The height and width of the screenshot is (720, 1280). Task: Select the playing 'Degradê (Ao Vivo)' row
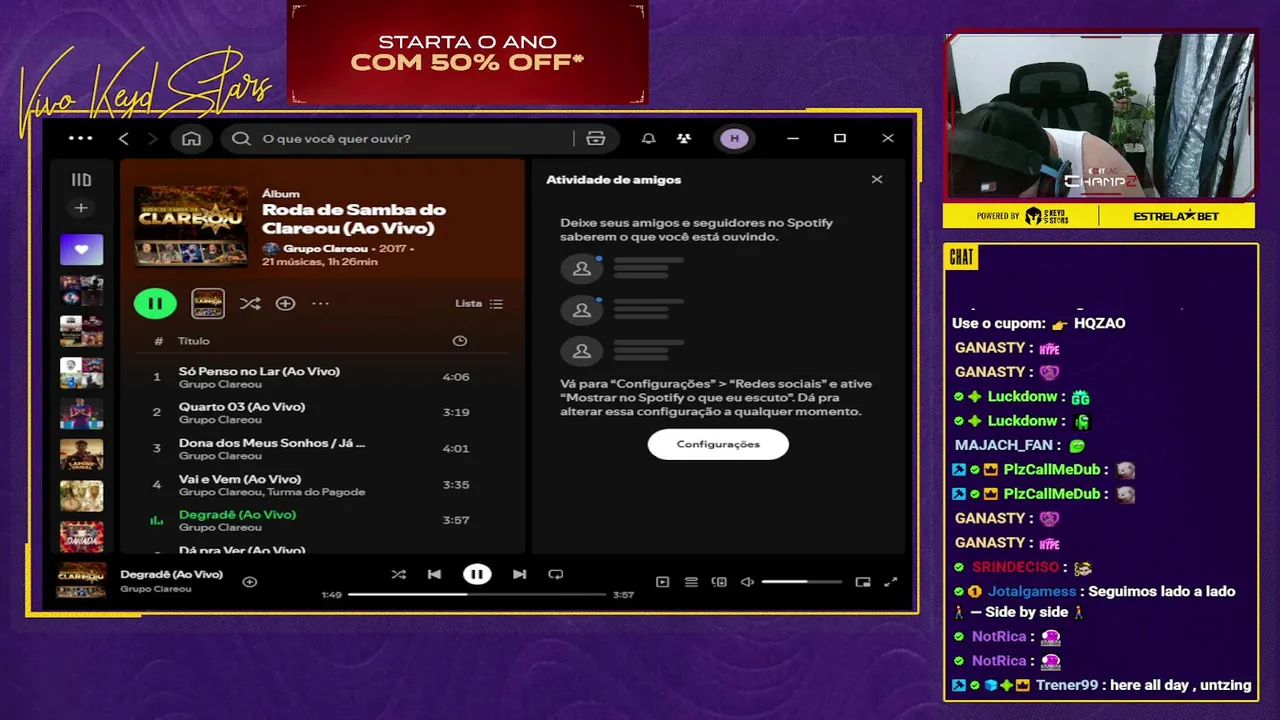323,520
